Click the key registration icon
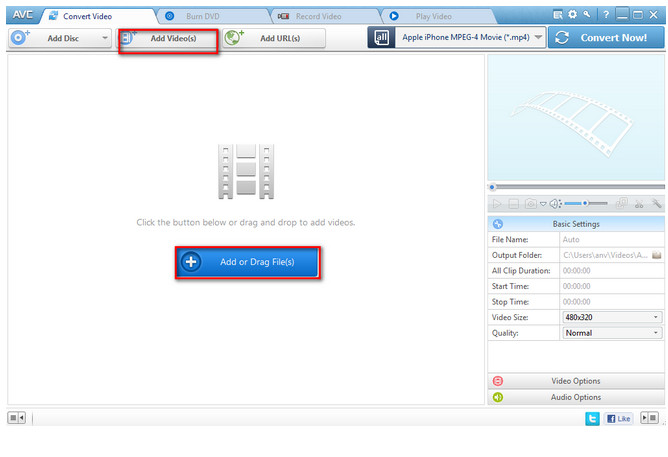The width and height of the screenshot is (668, 457). [587, 14]
